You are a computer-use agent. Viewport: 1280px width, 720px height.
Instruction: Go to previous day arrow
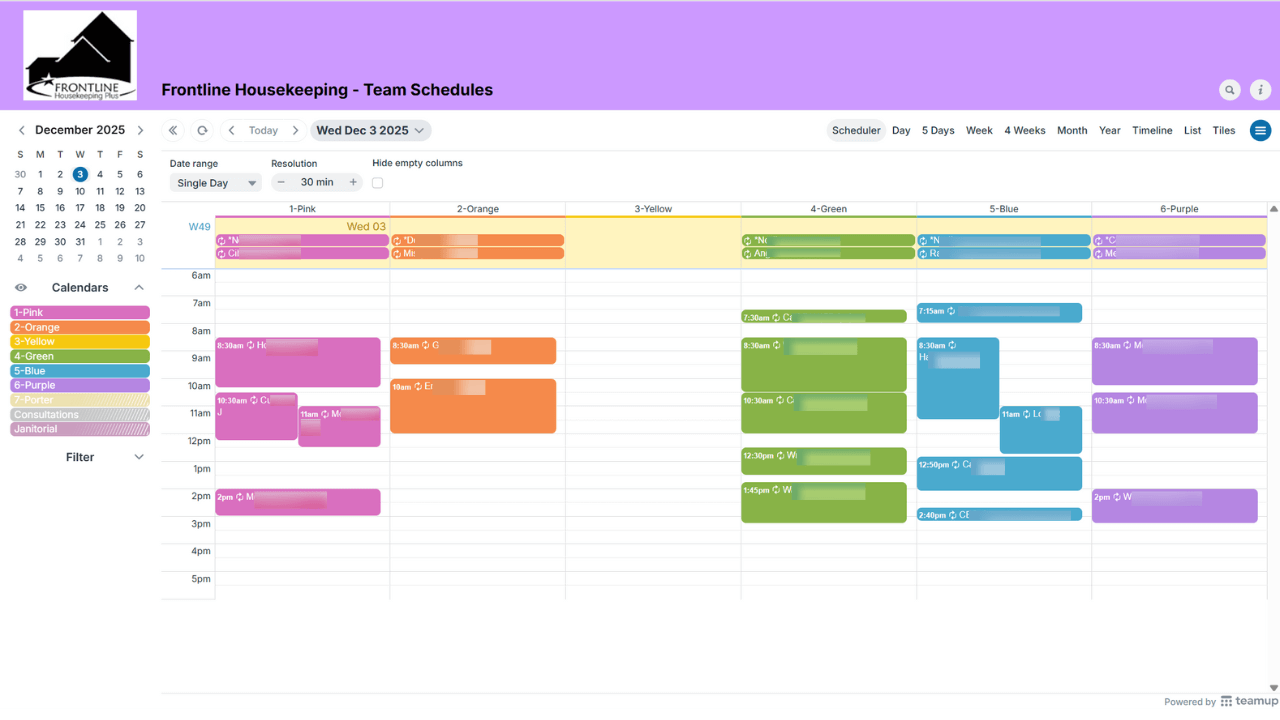[x=232, y=131]
